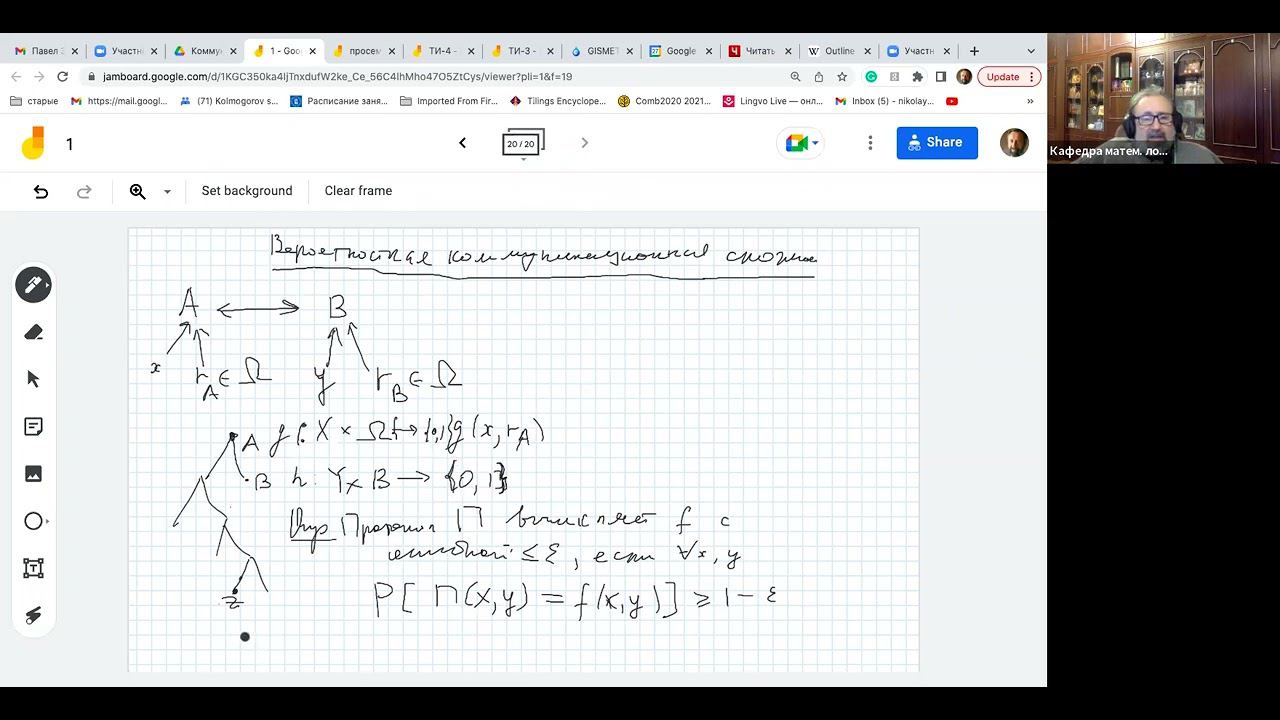Switch to the Читать tab
Viewport: 1280px width, 720px height.
click(760, 51)
